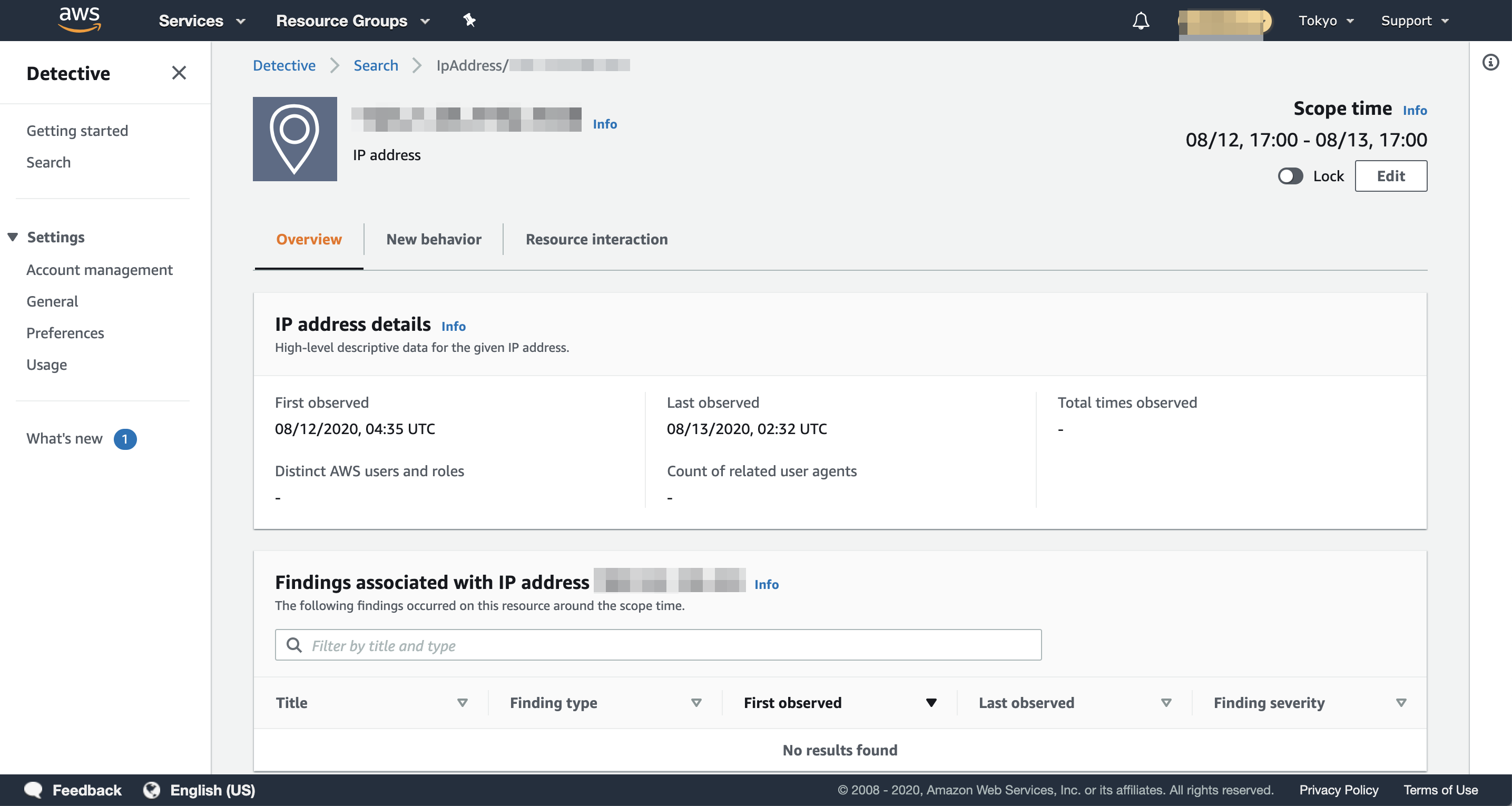Open the Services dropdown menu
Viewport: 1512px width, 806px height.
pyautogui.click(x=202, y=21)
